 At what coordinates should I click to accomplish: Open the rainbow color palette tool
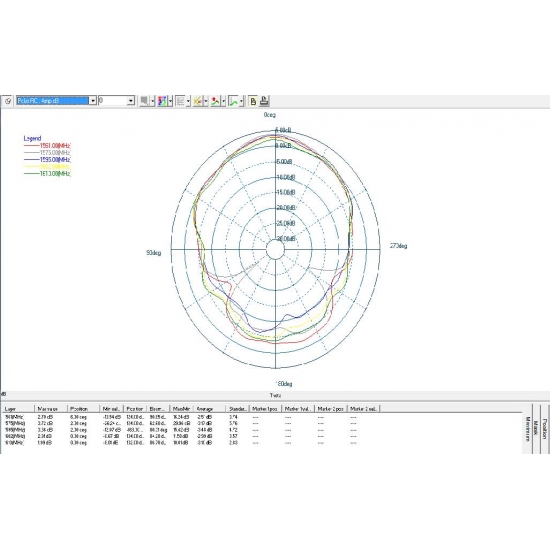[162, 101]
